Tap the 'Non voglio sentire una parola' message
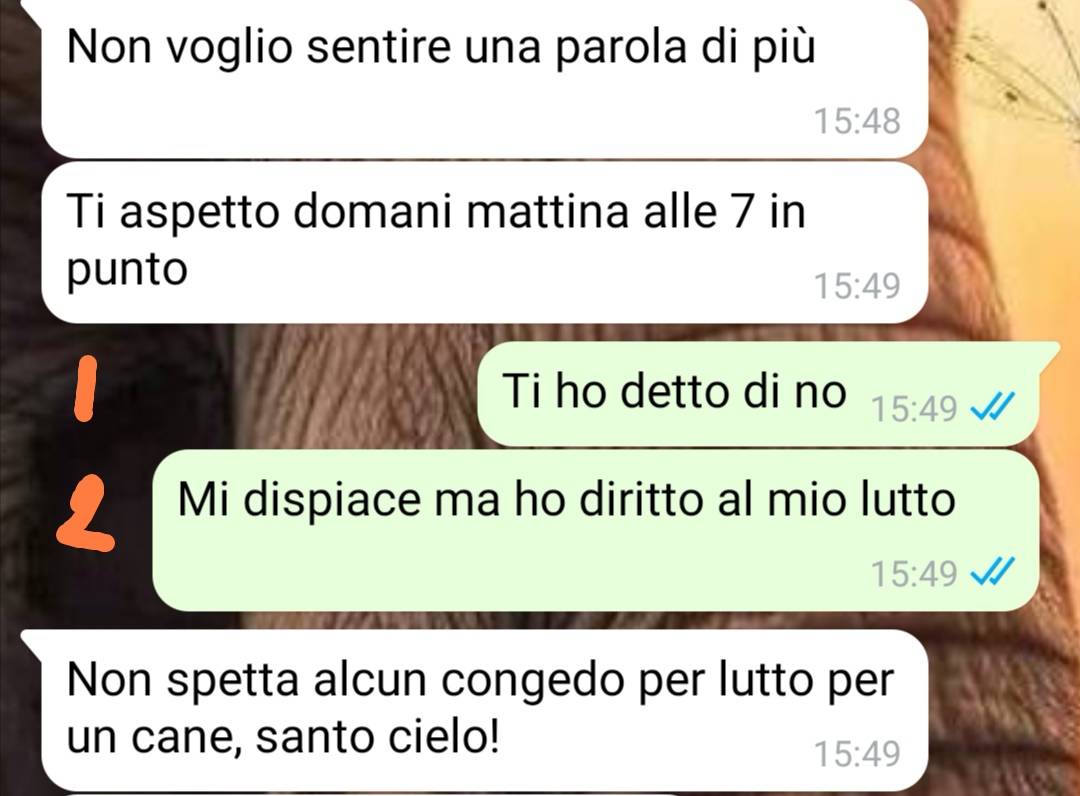The height and width of the screenshot is (796, 1080). [x=484, y=78]
